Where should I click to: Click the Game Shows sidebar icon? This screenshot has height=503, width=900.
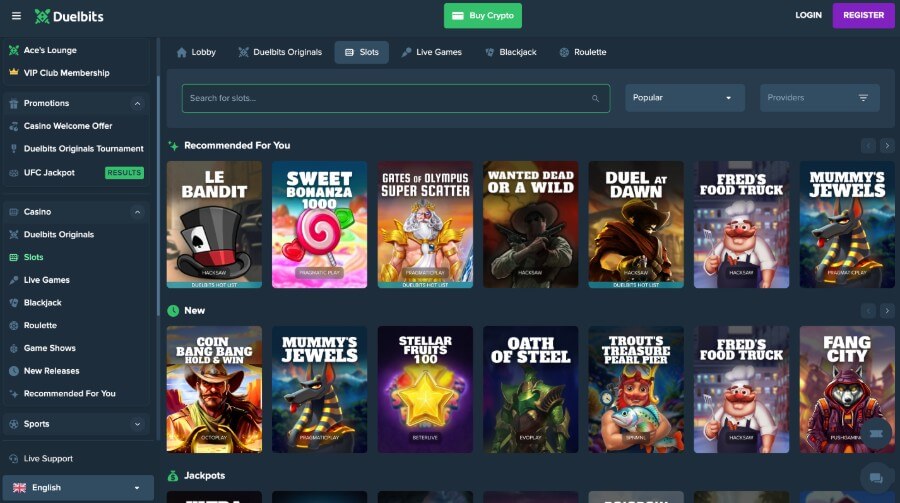tap(14, 348)
